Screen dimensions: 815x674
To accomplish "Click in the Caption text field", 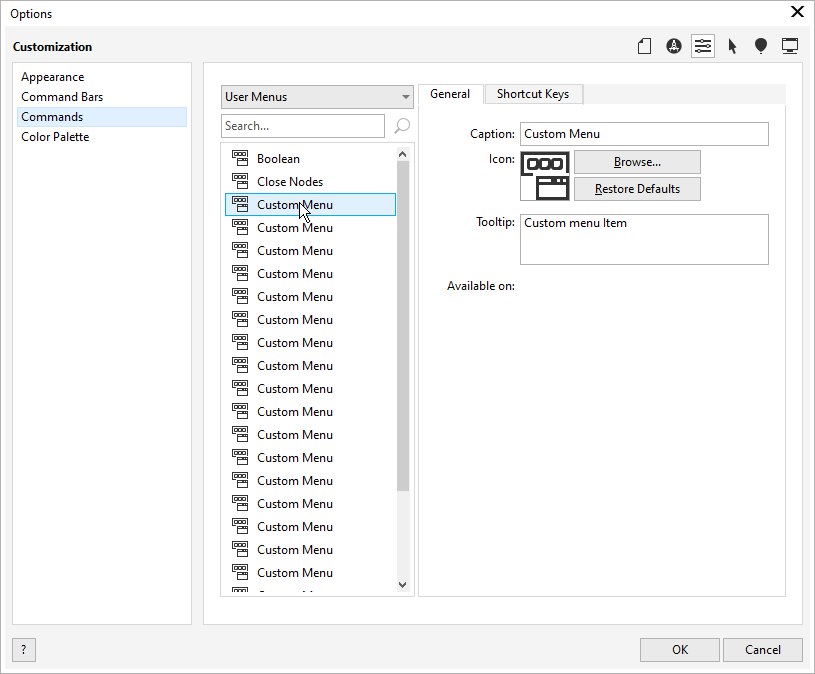I will point(644,134).
